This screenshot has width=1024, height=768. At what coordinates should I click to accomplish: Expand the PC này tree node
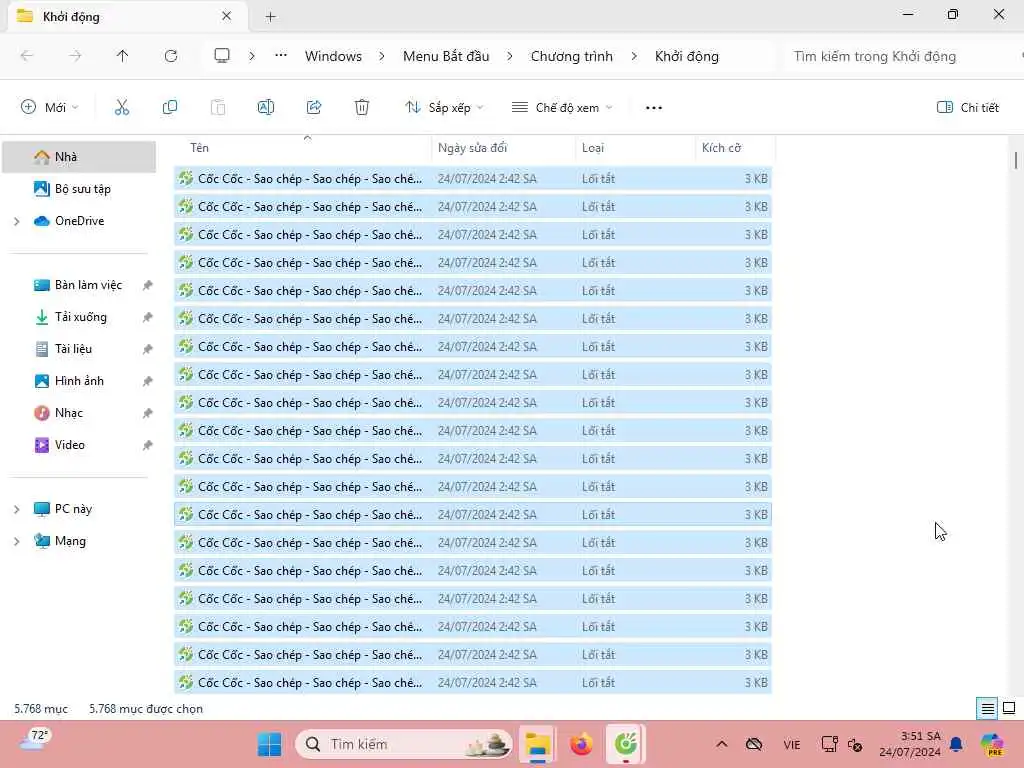click(x=17, y=509)
